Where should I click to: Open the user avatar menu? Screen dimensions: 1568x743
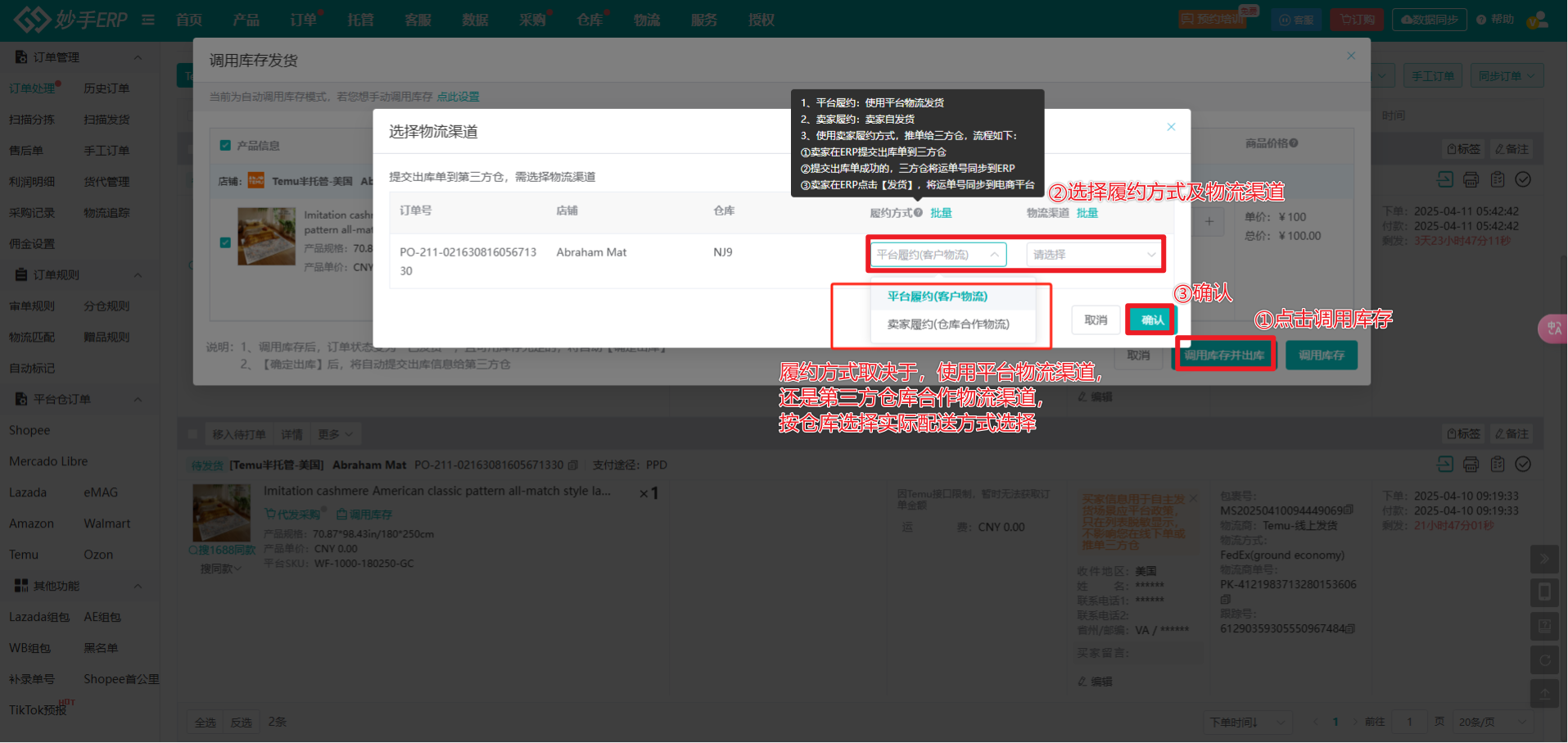click(1539, 20)
